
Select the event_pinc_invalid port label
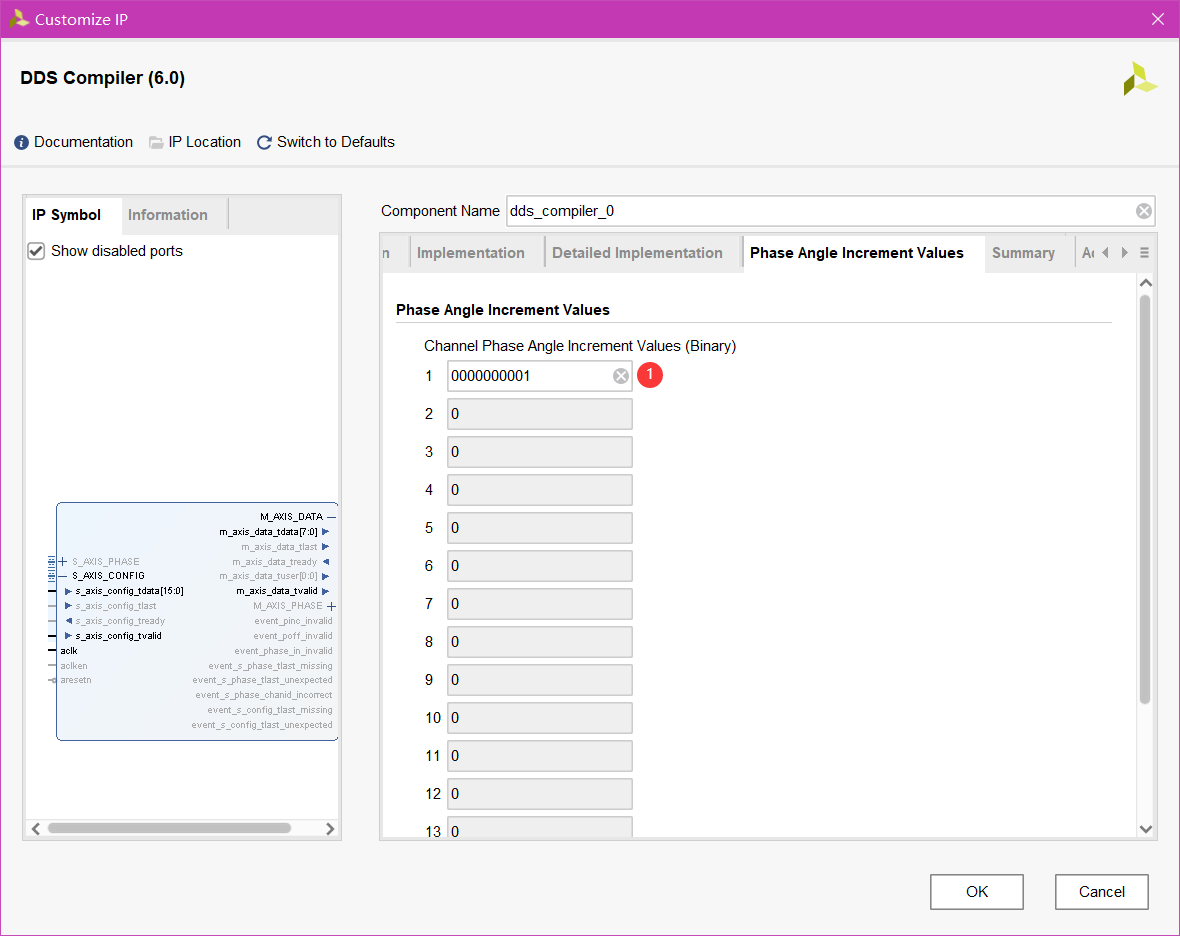[x=293, y=621]
